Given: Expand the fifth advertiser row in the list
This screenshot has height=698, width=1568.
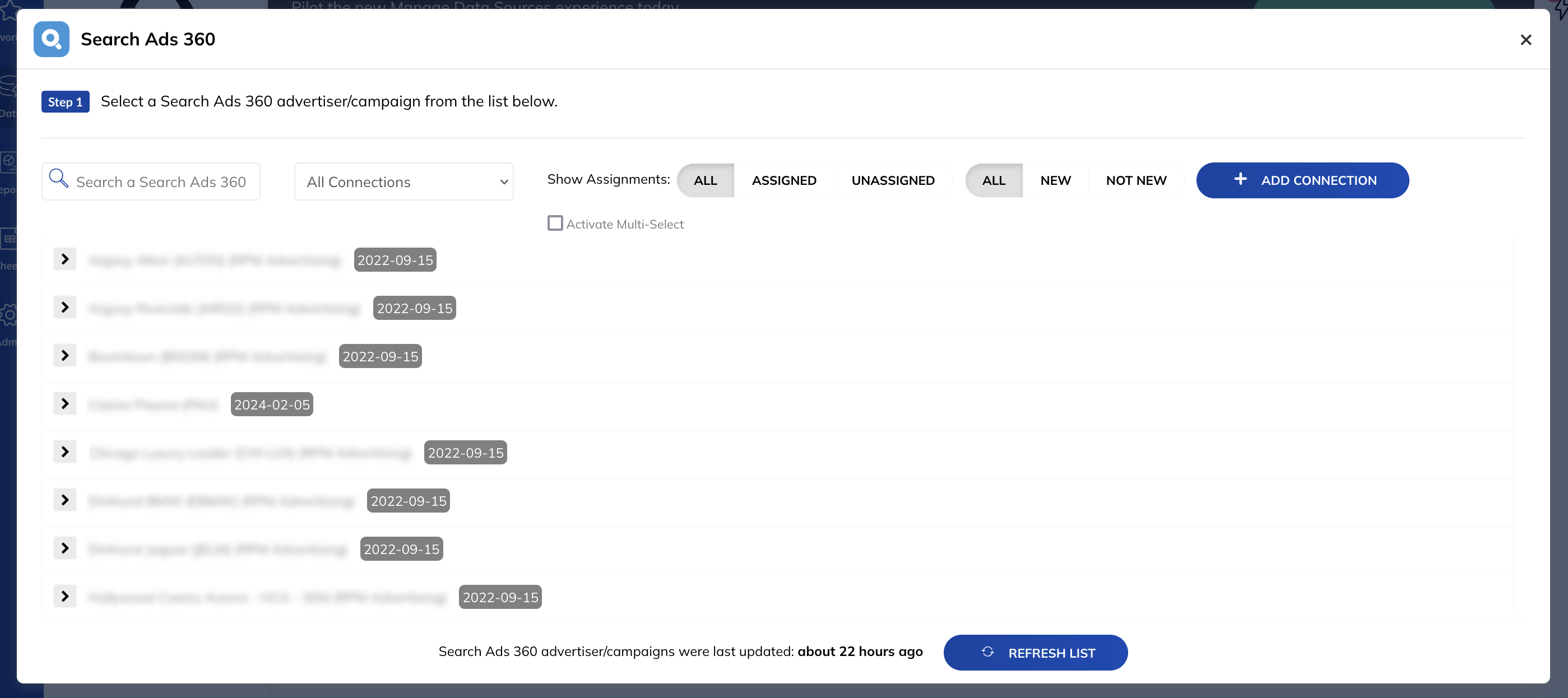Looking at the screenshot, I should [x=65, y=452].
